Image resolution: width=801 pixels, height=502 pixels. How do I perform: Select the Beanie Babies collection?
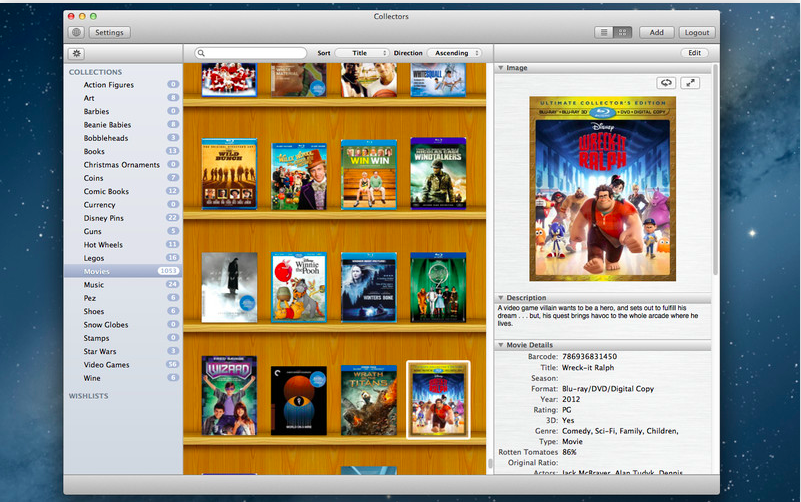coord(123,125)
